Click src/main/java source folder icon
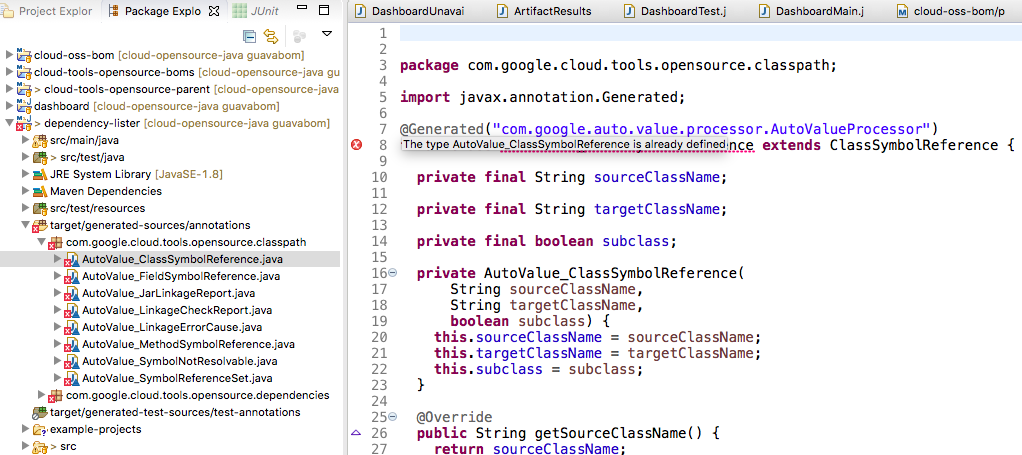1022x455 pixels. (x=40, y=140)
